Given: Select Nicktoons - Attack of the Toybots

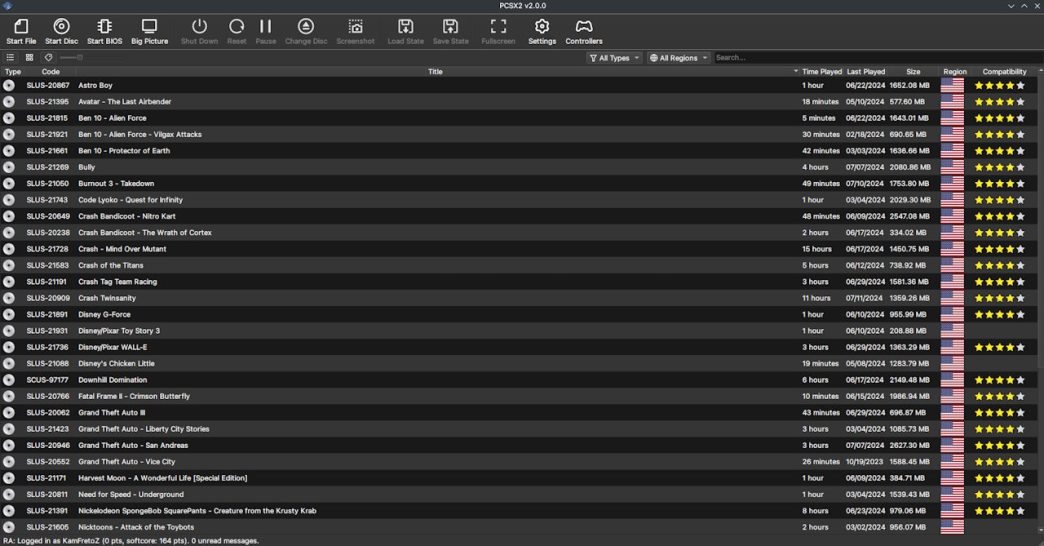Looking at the screenshot, I should [136, 527].
